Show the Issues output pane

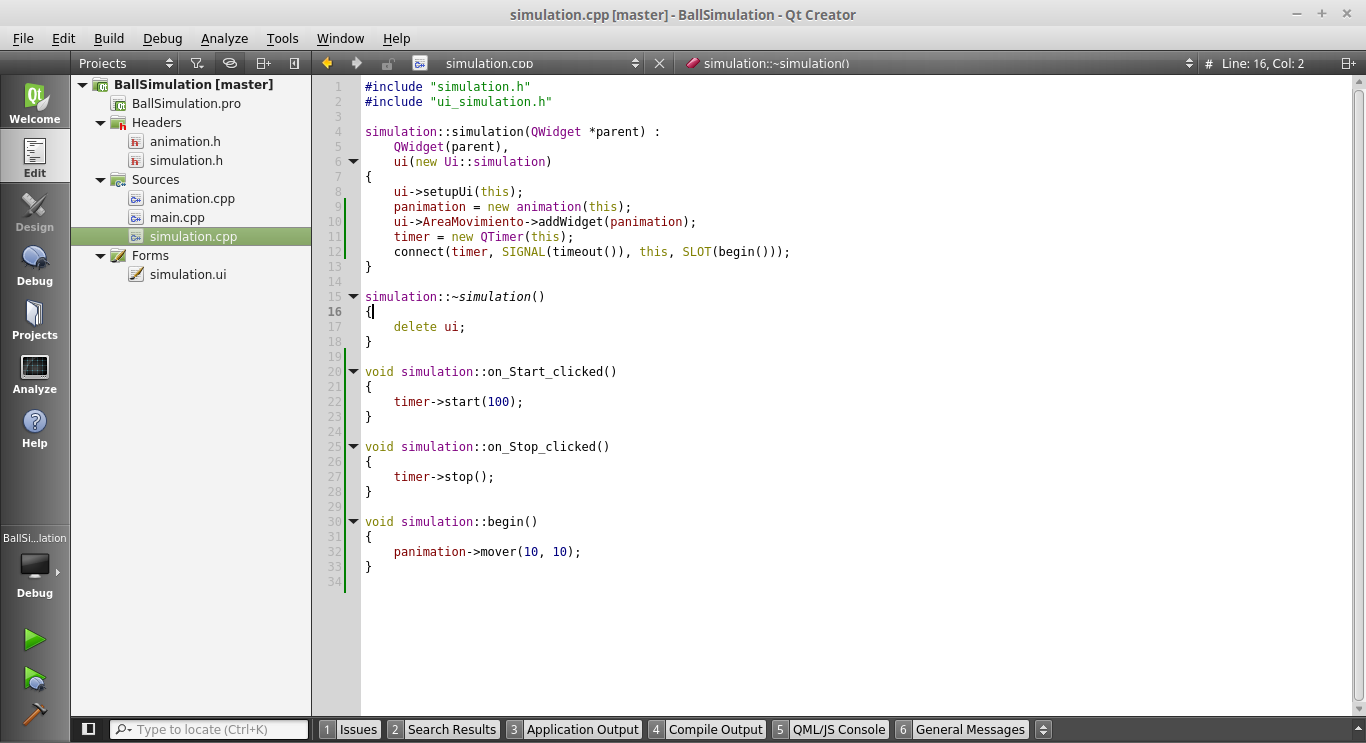[349, 729]
